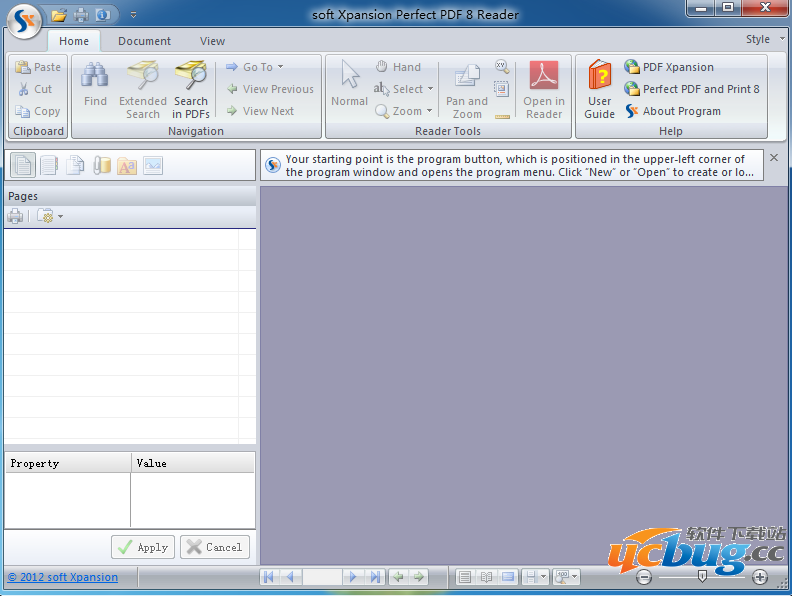Click the snapshot icon in Reader Tools
This screenshot has height=596, width=792.
[x=502, y=89]
